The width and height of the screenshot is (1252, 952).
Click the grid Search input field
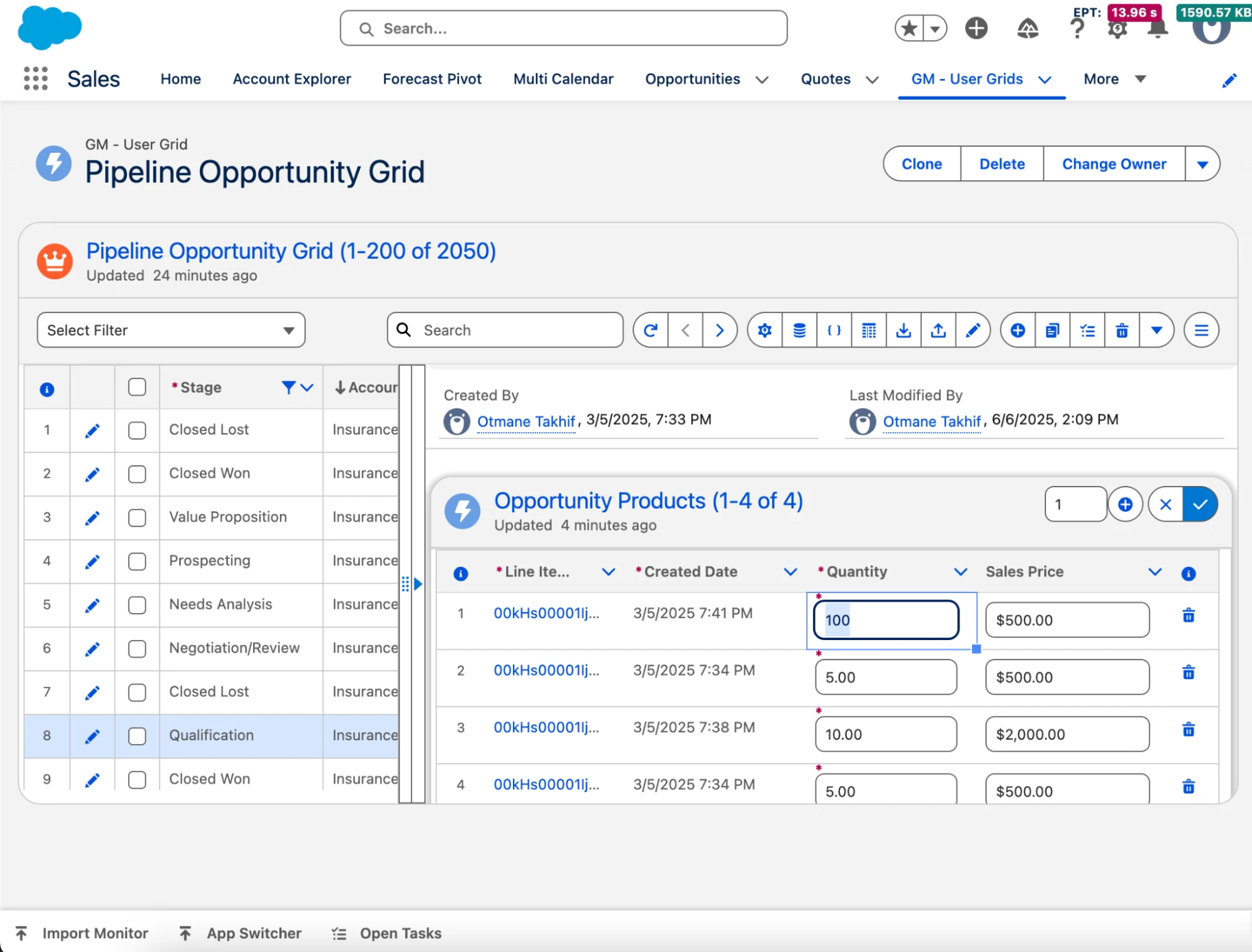pos(505,330)
